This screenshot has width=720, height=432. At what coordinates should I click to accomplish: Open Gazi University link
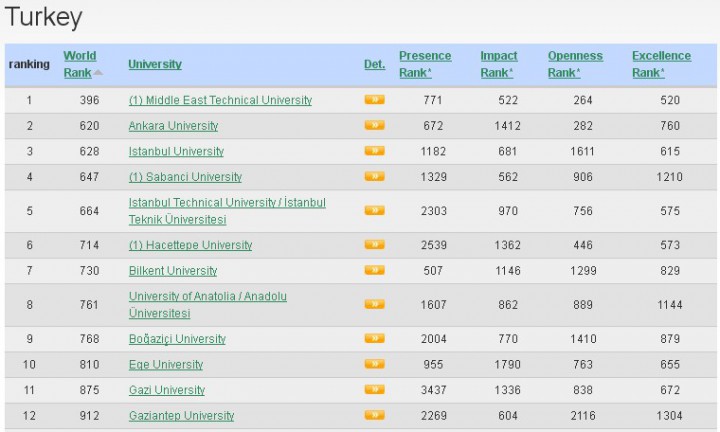166,390
